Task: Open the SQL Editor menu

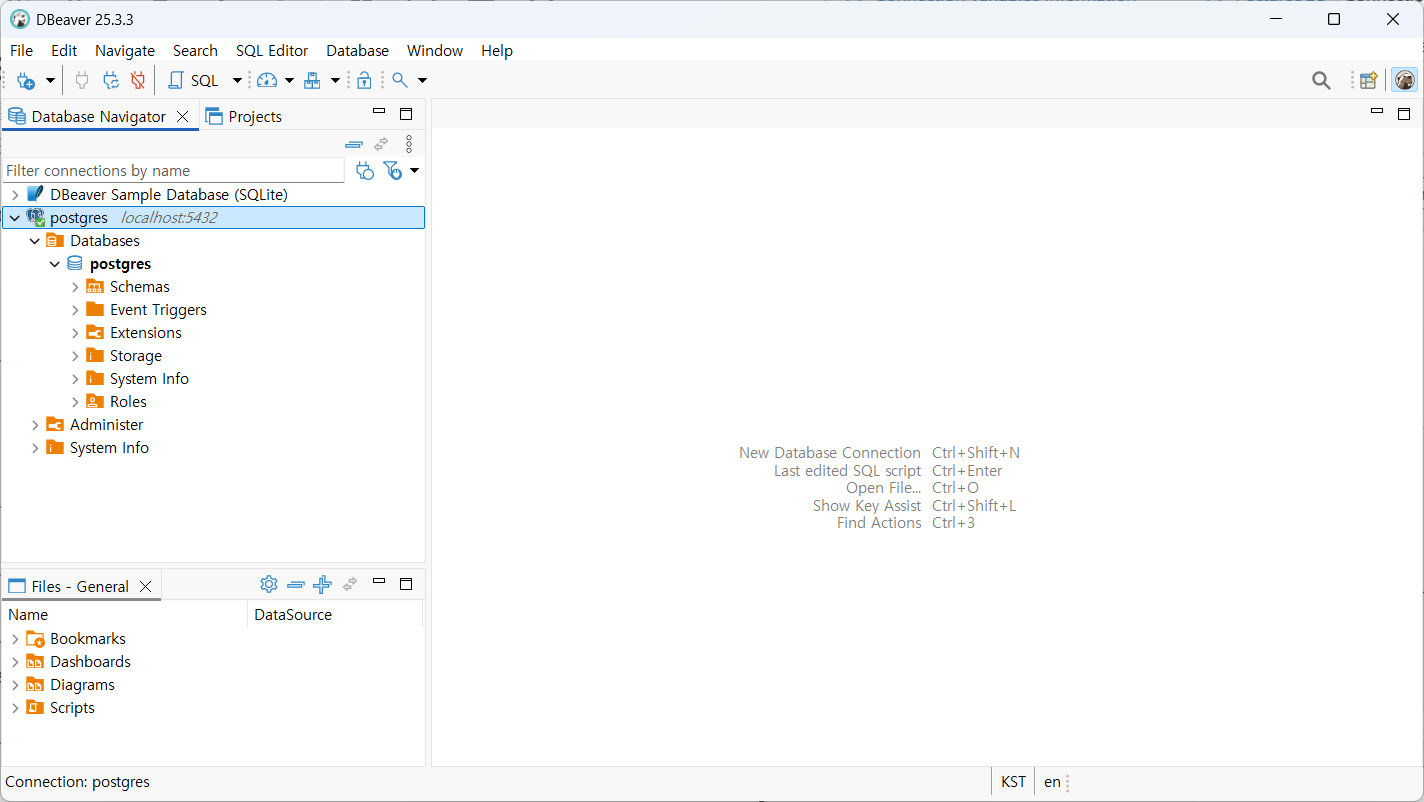Action: tap(272, 51)
